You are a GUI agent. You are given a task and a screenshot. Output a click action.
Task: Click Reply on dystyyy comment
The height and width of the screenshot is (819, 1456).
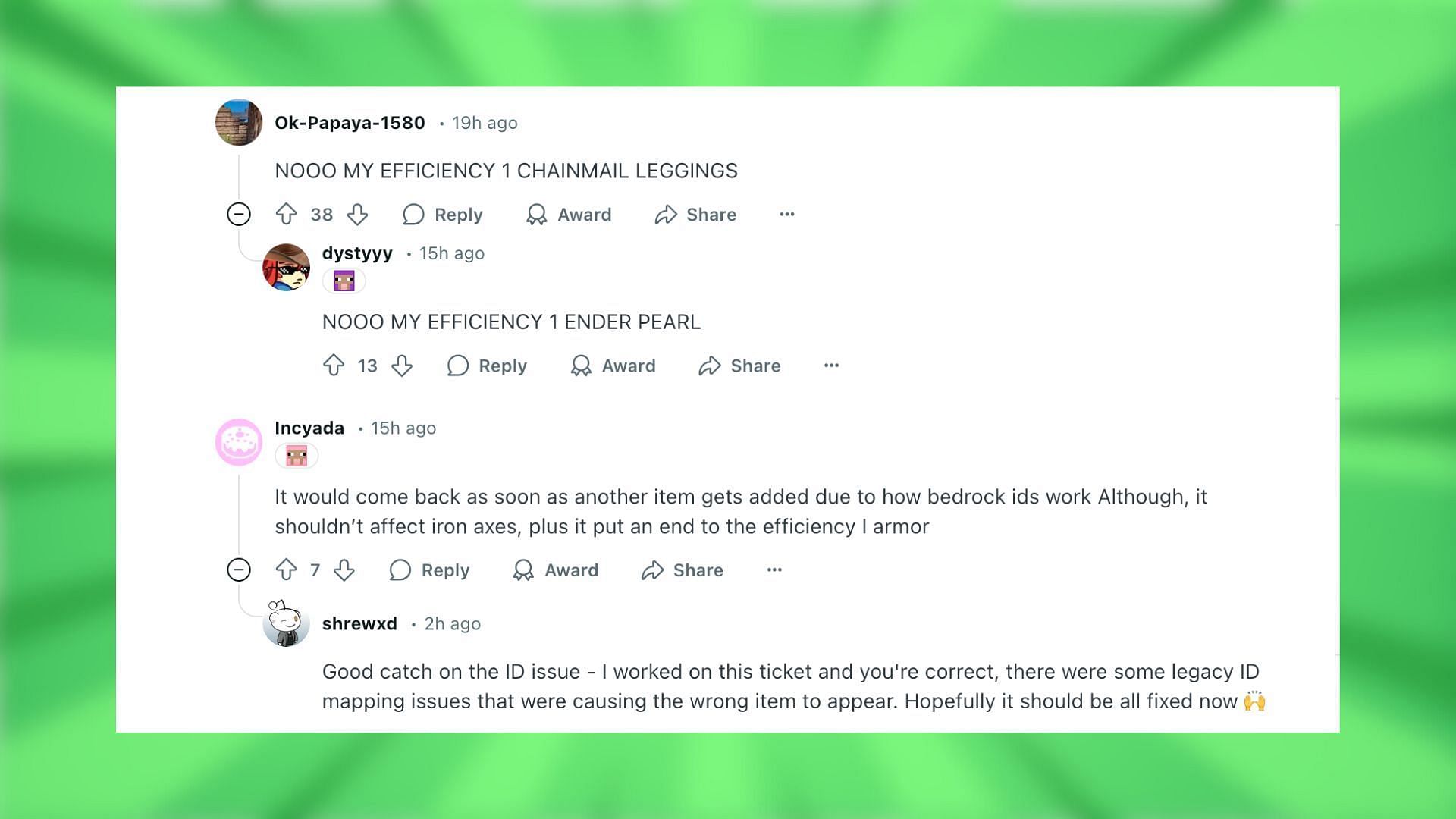(x=487, y=364)
